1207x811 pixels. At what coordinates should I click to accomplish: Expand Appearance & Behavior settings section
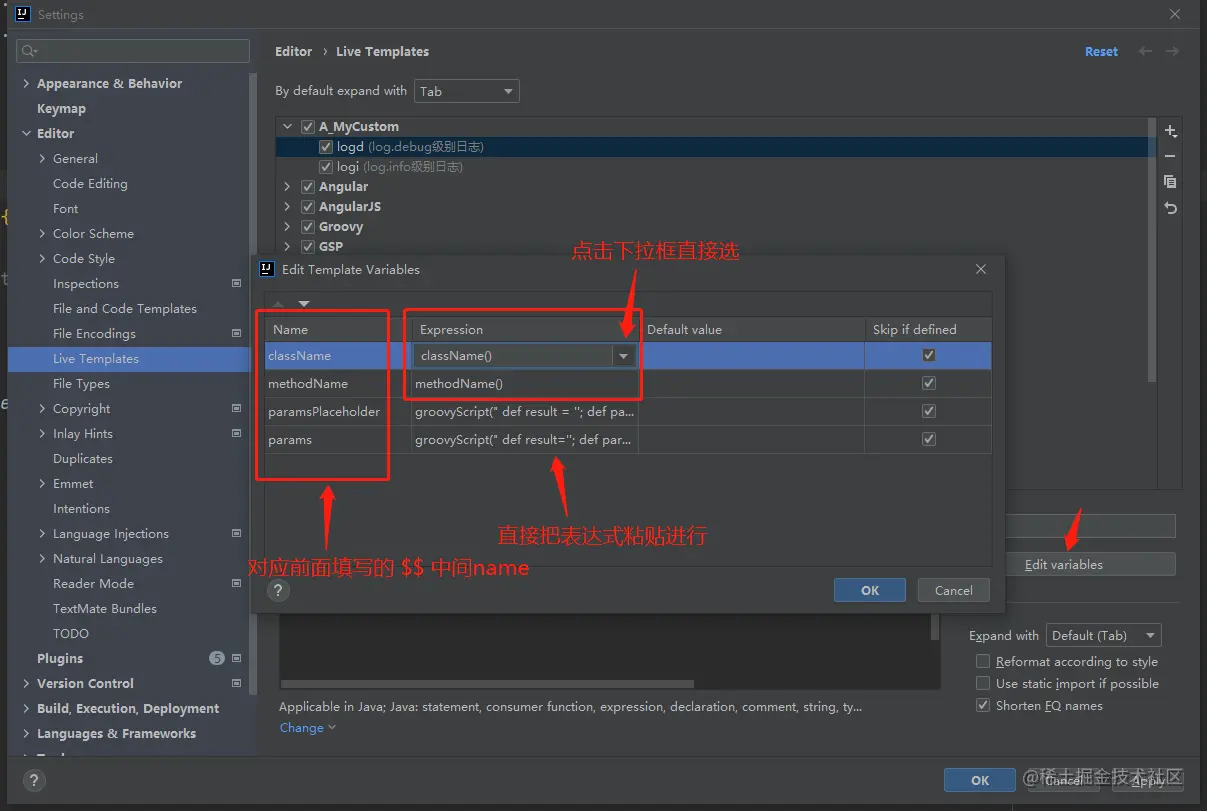coord(26,84)
